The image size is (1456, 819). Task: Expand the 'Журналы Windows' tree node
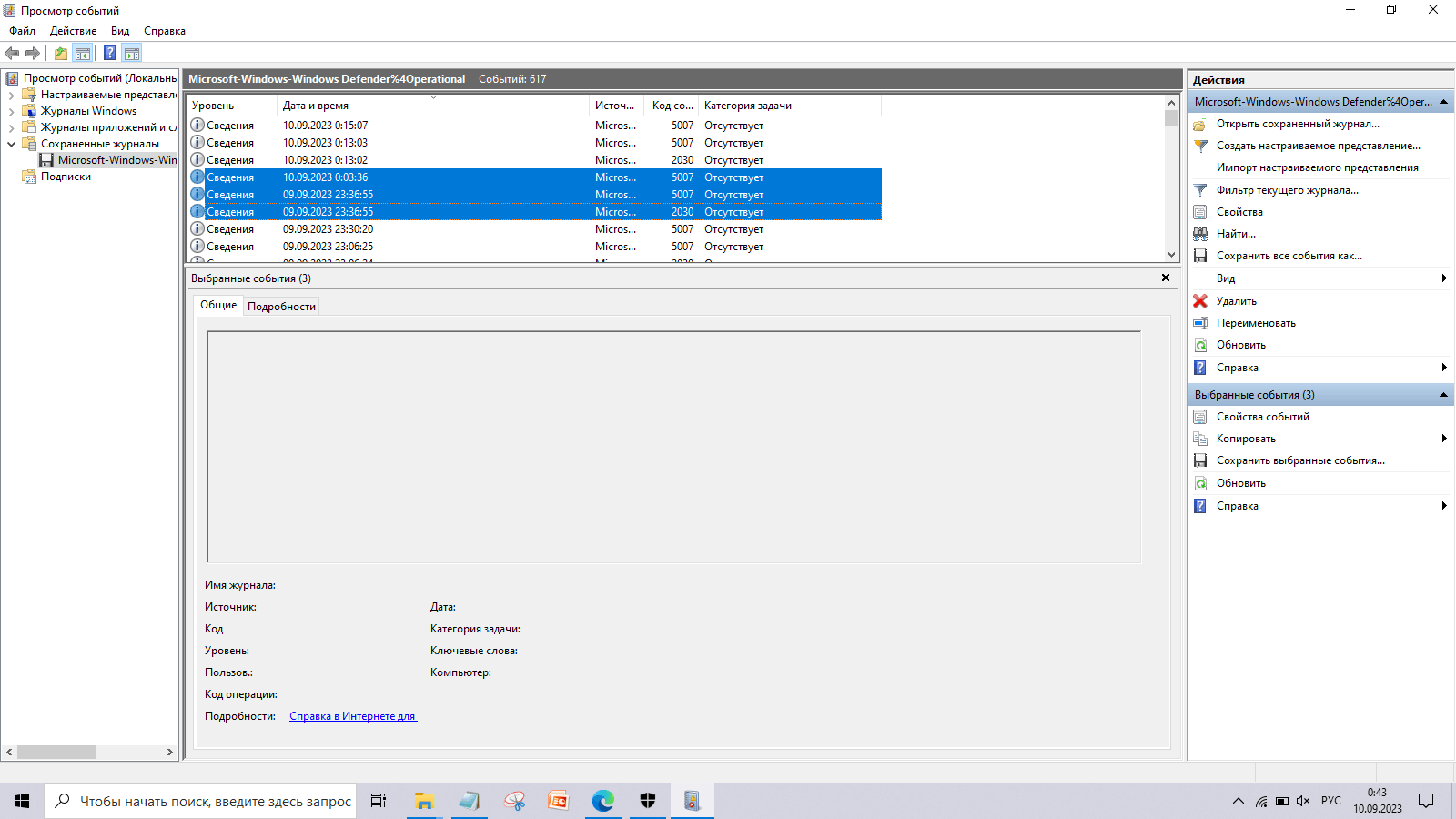coord(11,111)
